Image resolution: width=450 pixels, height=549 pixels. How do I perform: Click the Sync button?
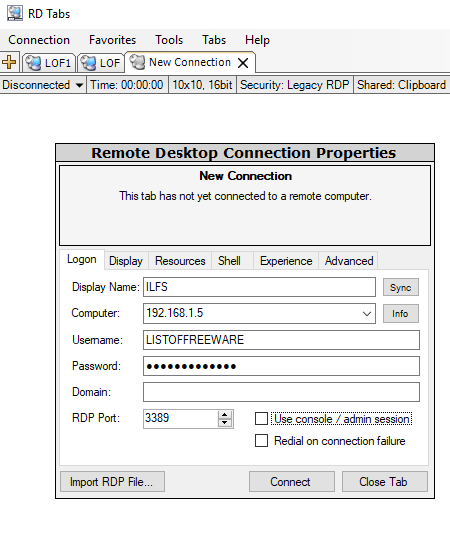point(401,287)
